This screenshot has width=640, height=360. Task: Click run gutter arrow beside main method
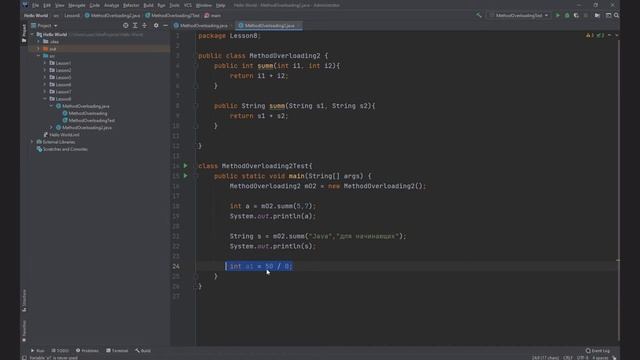click(x=186, y=176)
